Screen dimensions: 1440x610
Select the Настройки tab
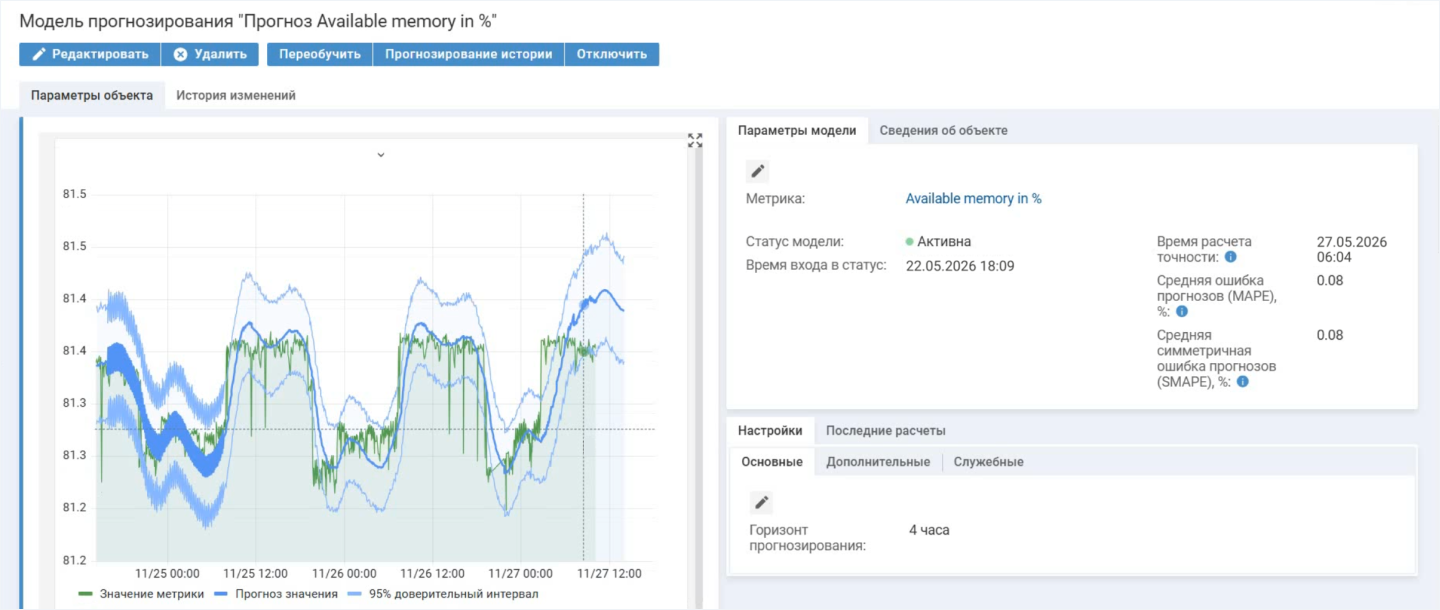pyautogui.click(x=770, y=431)
